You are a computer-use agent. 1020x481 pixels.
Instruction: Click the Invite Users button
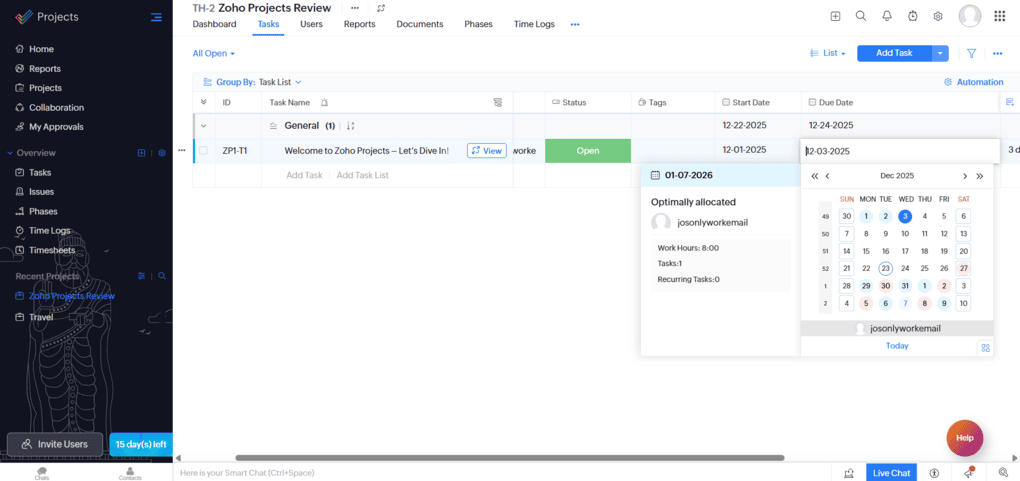pyautogui.click(x=55, y=444)
